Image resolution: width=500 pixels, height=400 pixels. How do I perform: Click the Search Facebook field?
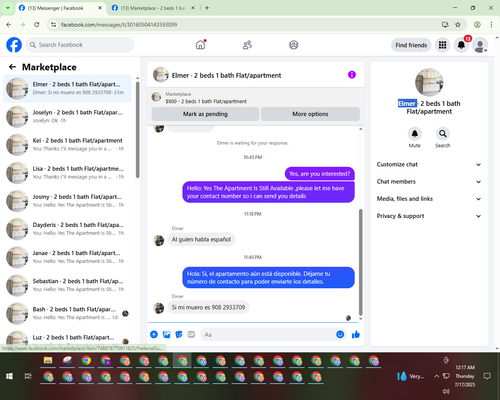80,45
